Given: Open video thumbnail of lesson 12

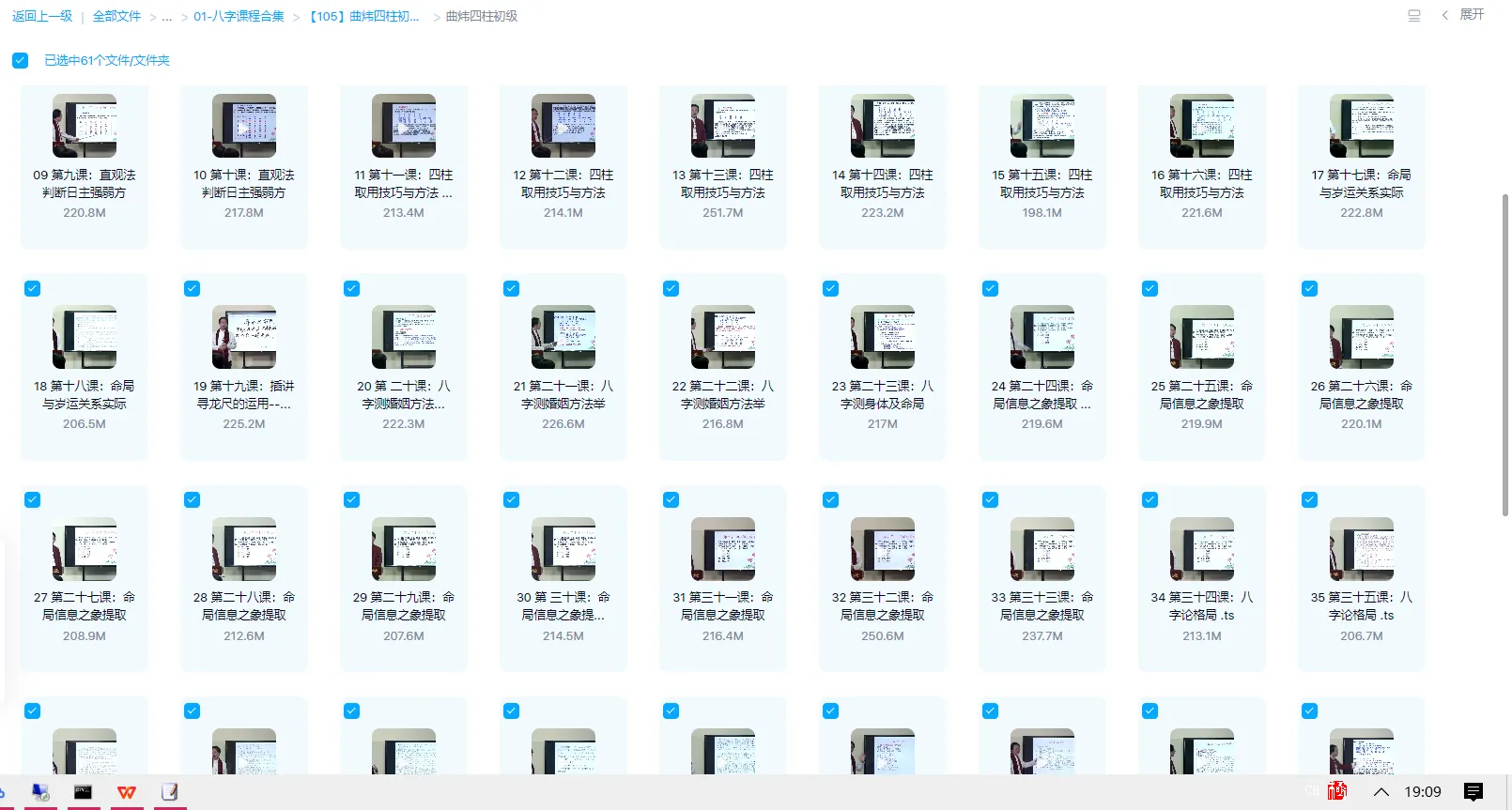Looking at the screenshot, I should click(x=563, y=126).
